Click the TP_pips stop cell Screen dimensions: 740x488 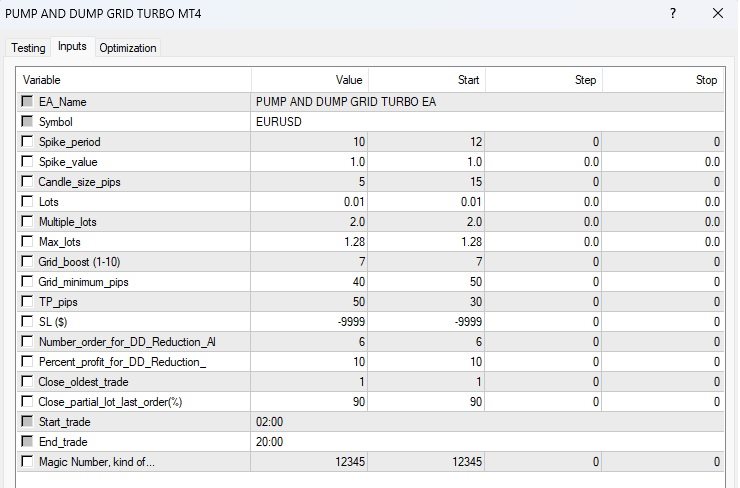(663, 302)
